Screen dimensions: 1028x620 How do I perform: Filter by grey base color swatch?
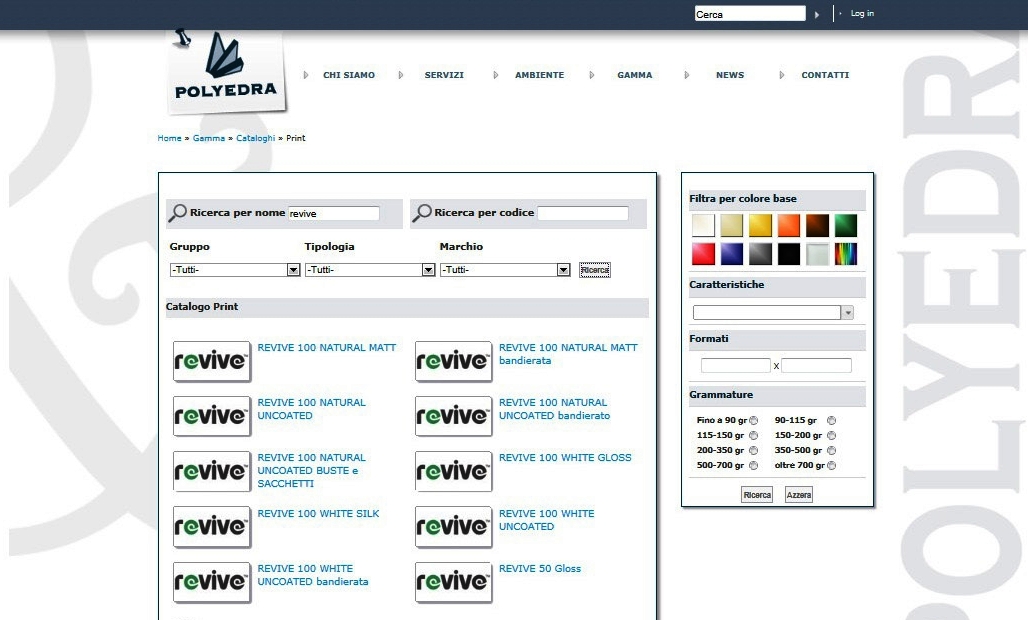tap(761, 254)
